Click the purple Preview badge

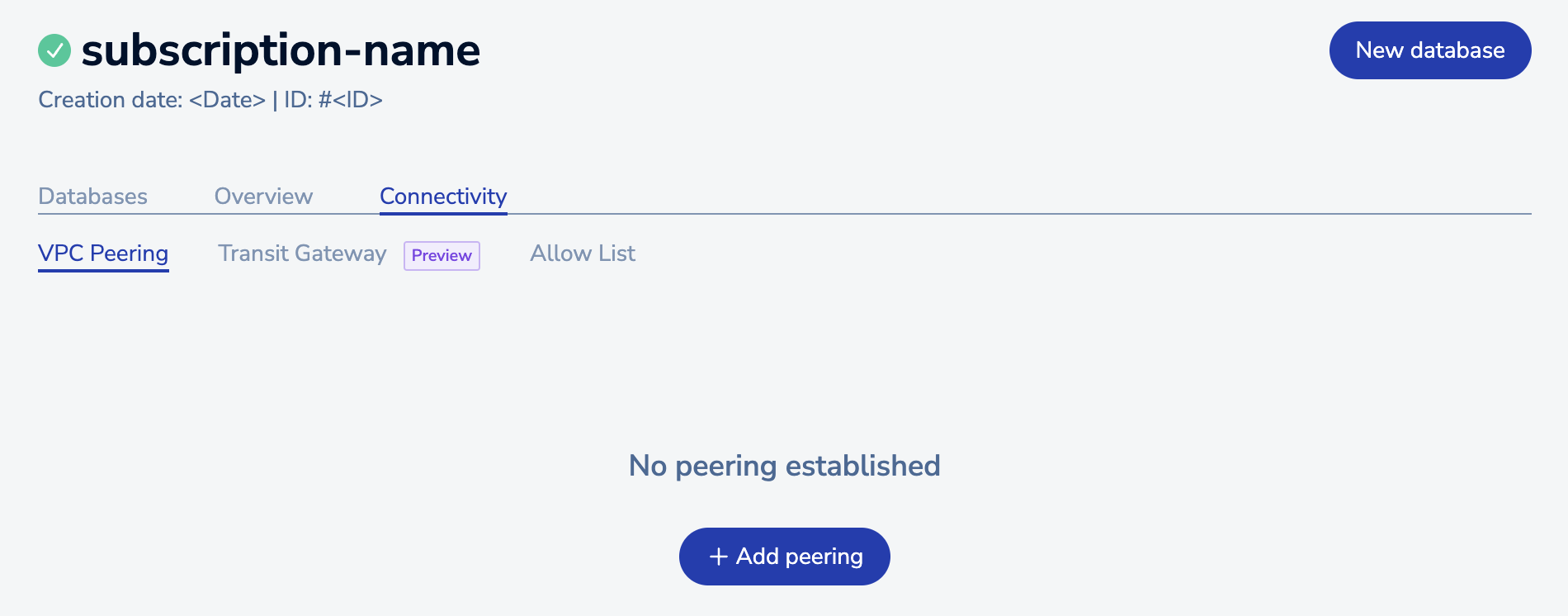tap(442, 255)
